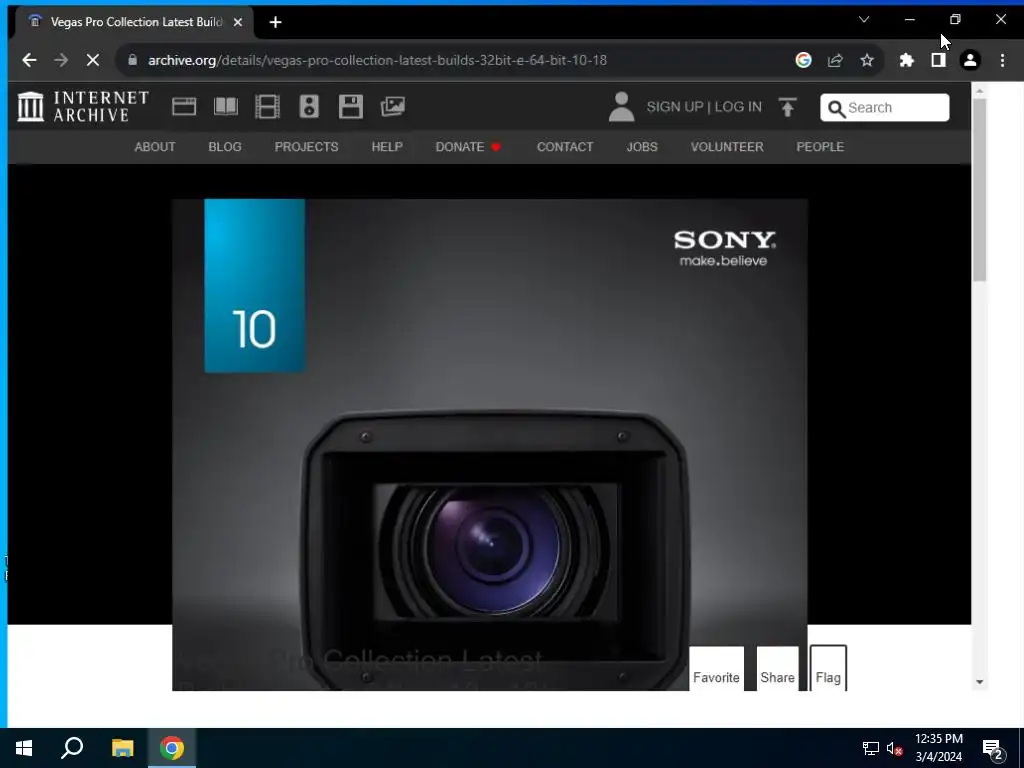Open the HELP menu item
This screenshot has width=1024, height=768.
coord(387,147)
